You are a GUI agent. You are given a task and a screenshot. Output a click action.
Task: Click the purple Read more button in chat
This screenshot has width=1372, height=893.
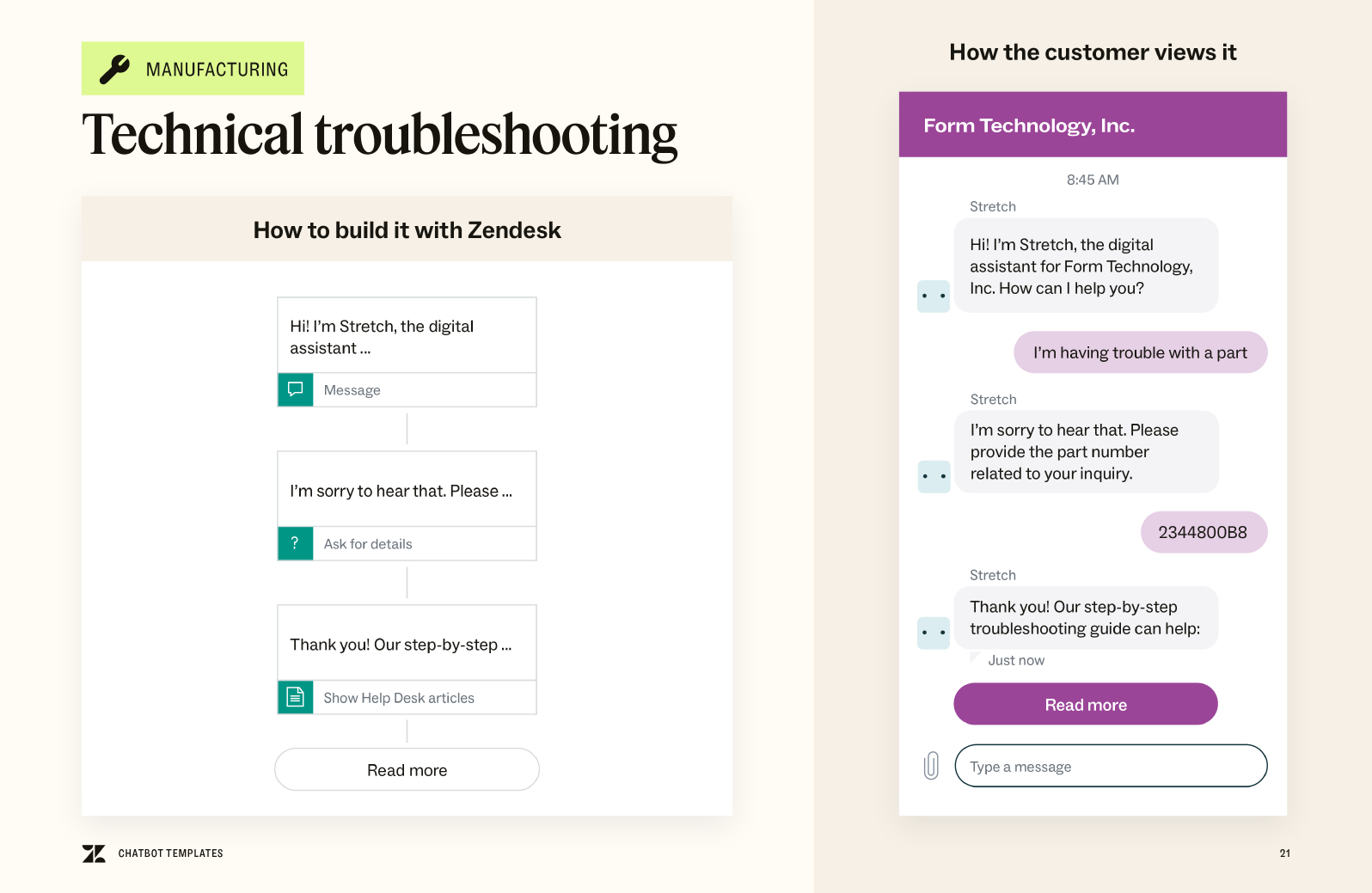(1086, 704)
